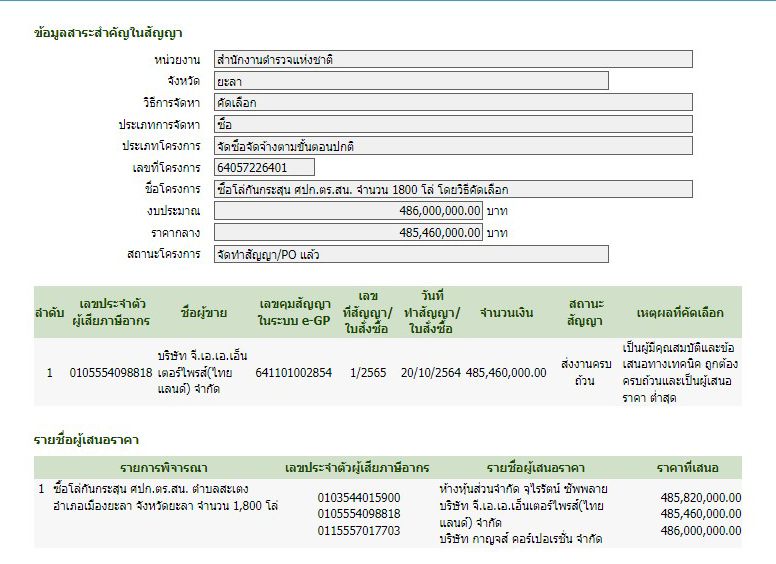Click the หน่วยงาน field showing สำนักงานตำรวจแห่งชาติ

pyautogui.click(x=410, y=59)
